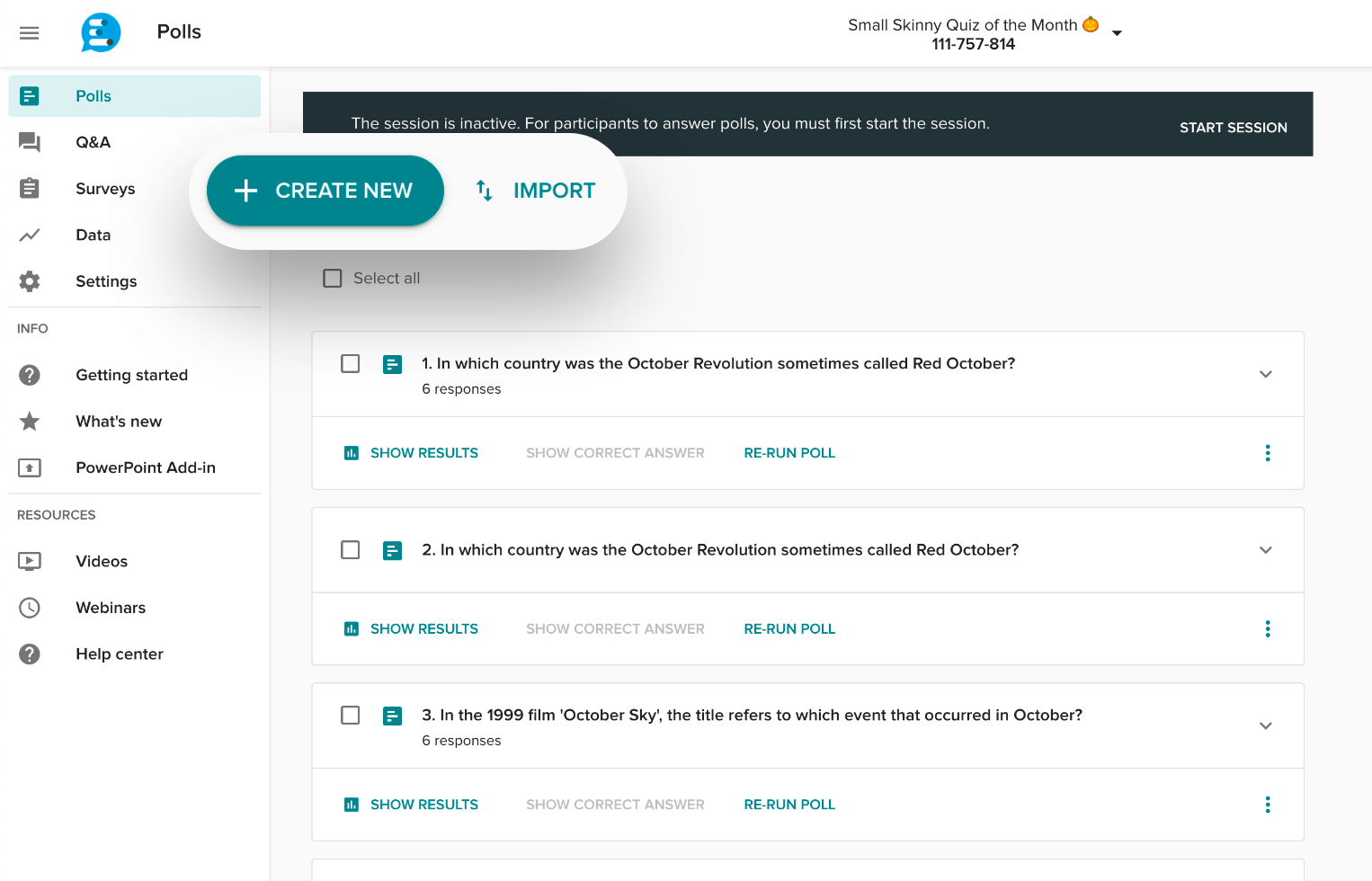This screenshot has height=881, width=1372.
Task: Expand the October Sky question row
Action: (x=1266, y=725)
